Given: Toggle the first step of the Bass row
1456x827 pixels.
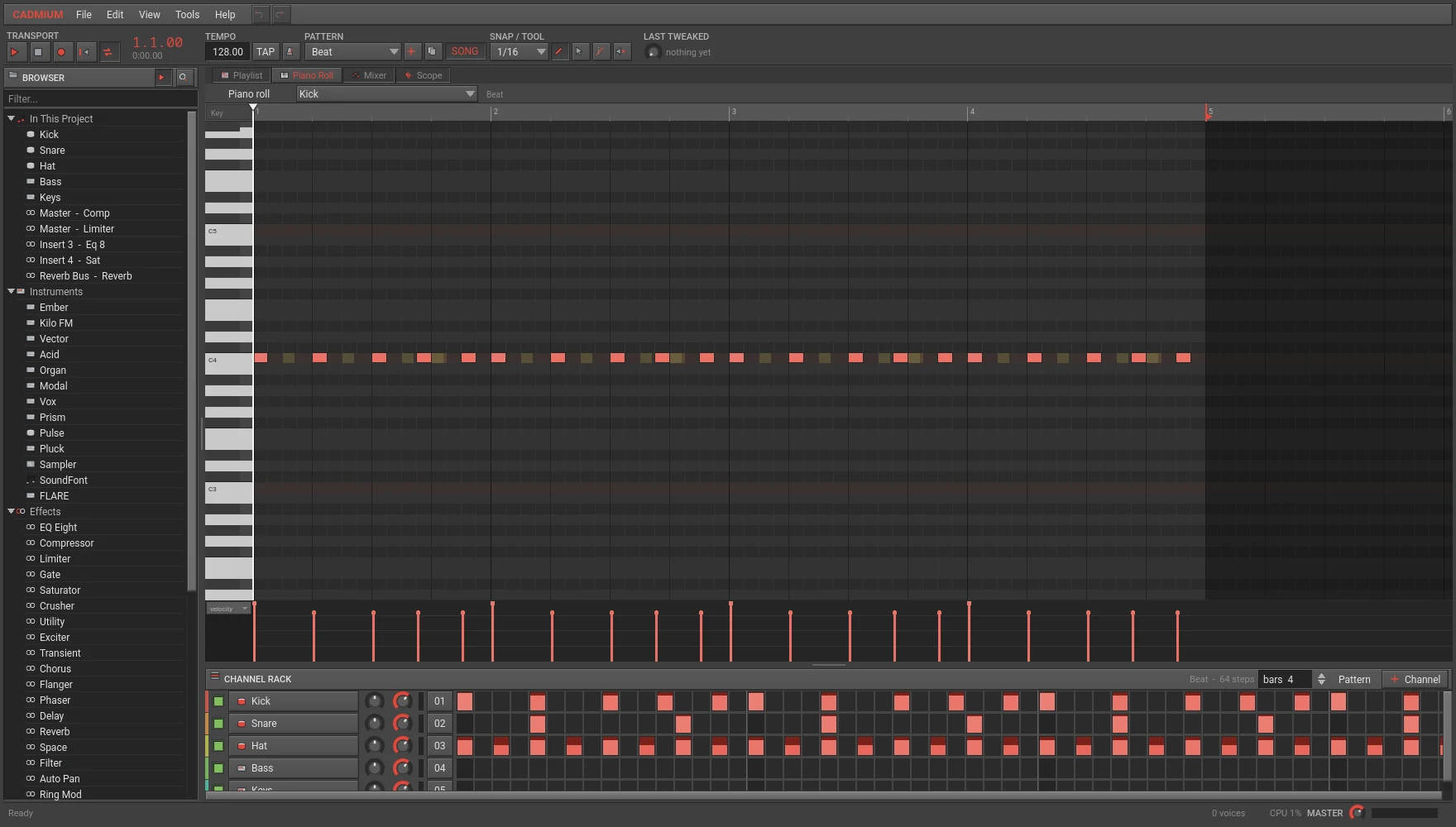Looking at the screenshot, I should [465, 768].
